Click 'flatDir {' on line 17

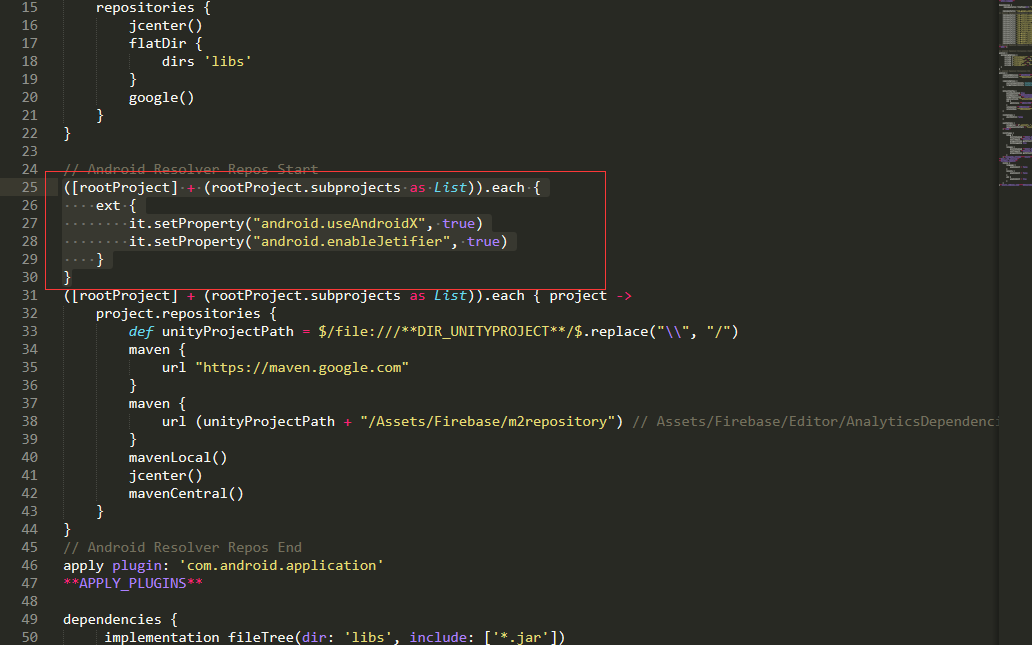click(x=166, y=43)
